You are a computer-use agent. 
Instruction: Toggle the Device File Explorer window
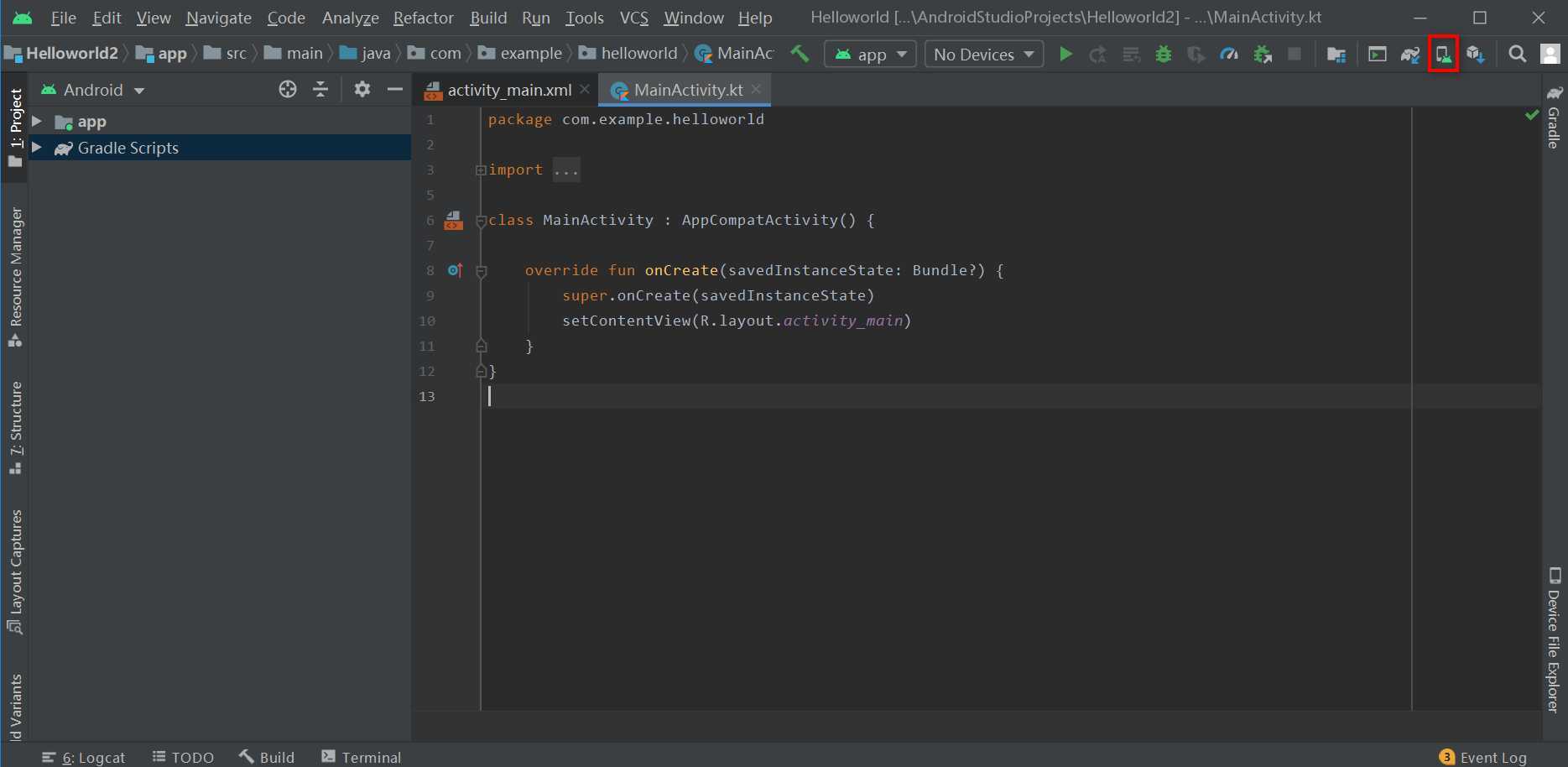point(1555,640)
